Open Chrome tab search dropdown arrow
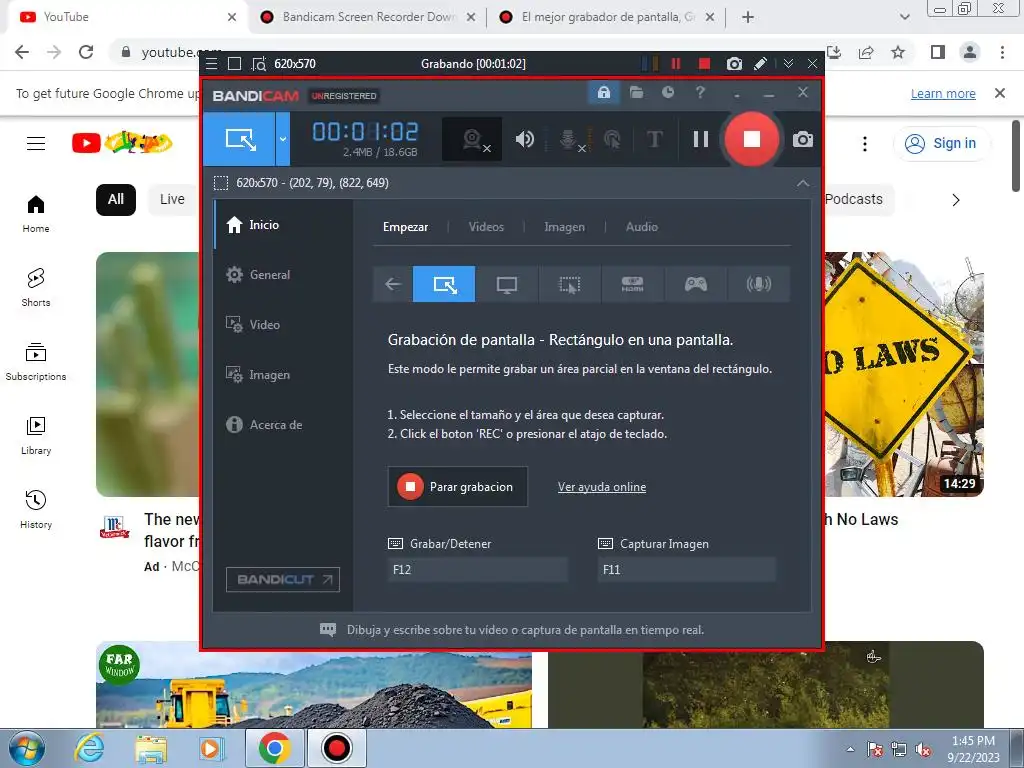Viewport: 1024px width, 768px height. pyautogui.click(x=904, y=17)
